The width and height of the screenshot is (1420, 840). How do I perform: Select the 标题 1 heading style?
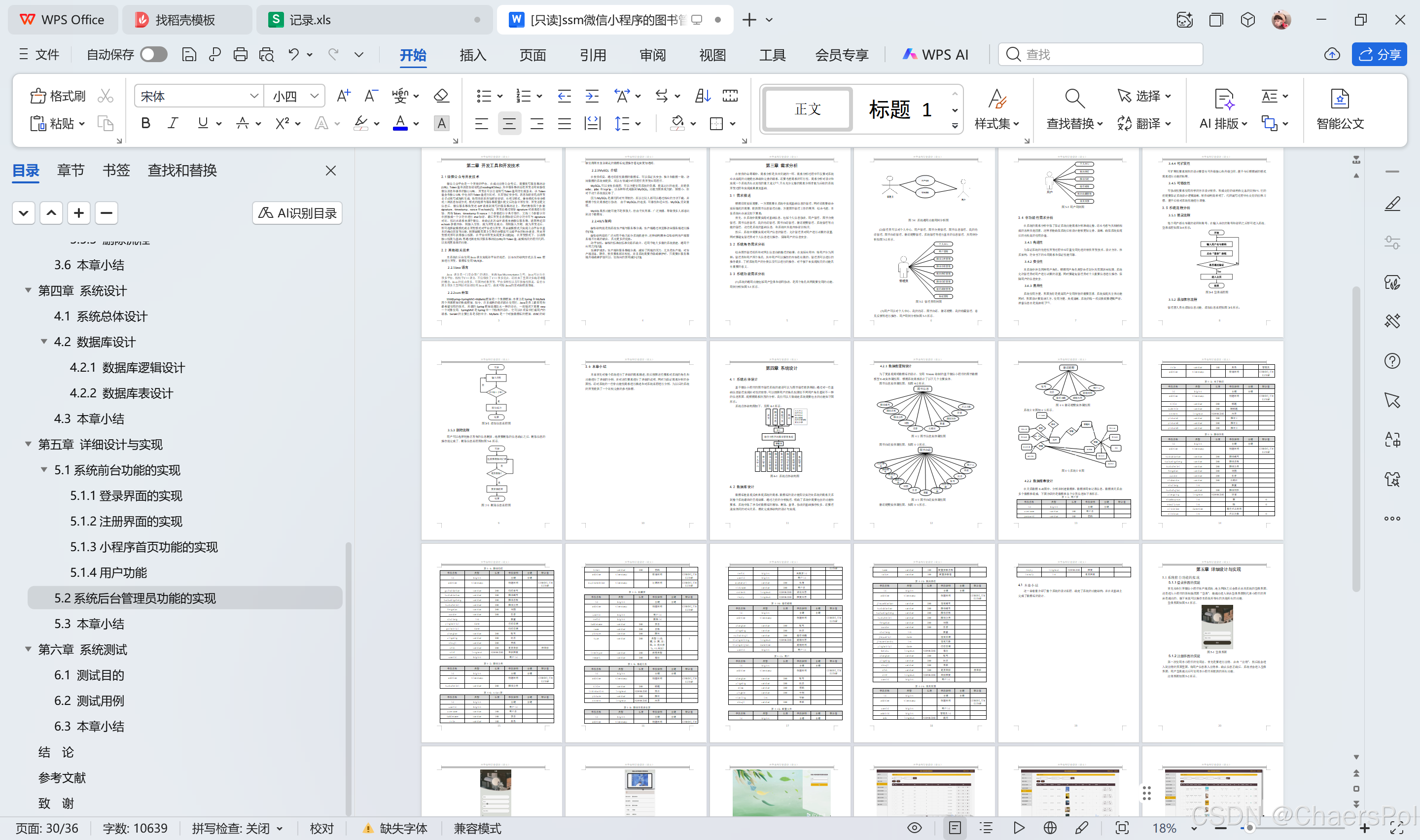tap(899, 109)
